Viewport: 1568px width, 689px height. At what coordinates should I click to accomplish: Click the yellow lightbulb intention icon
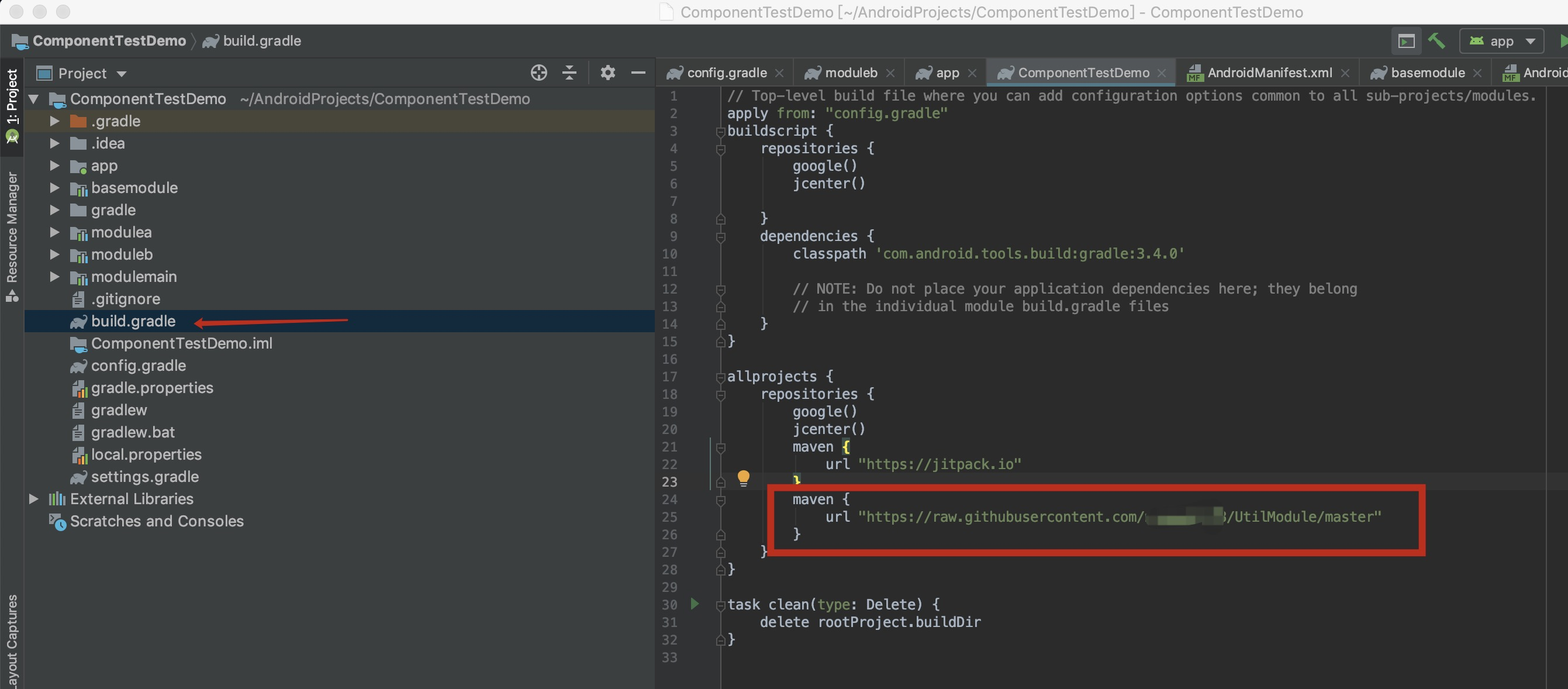743,478
